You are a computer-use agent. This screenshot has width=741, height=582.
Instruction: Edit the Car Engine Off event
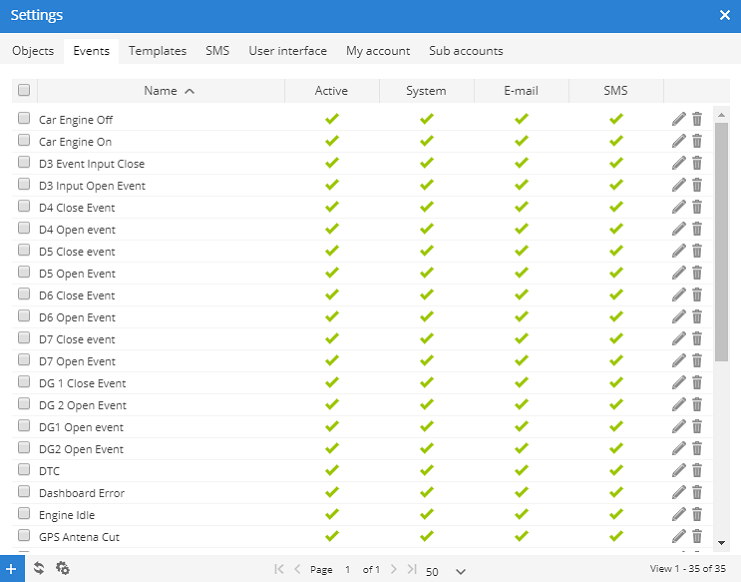[x=679, y=119]
